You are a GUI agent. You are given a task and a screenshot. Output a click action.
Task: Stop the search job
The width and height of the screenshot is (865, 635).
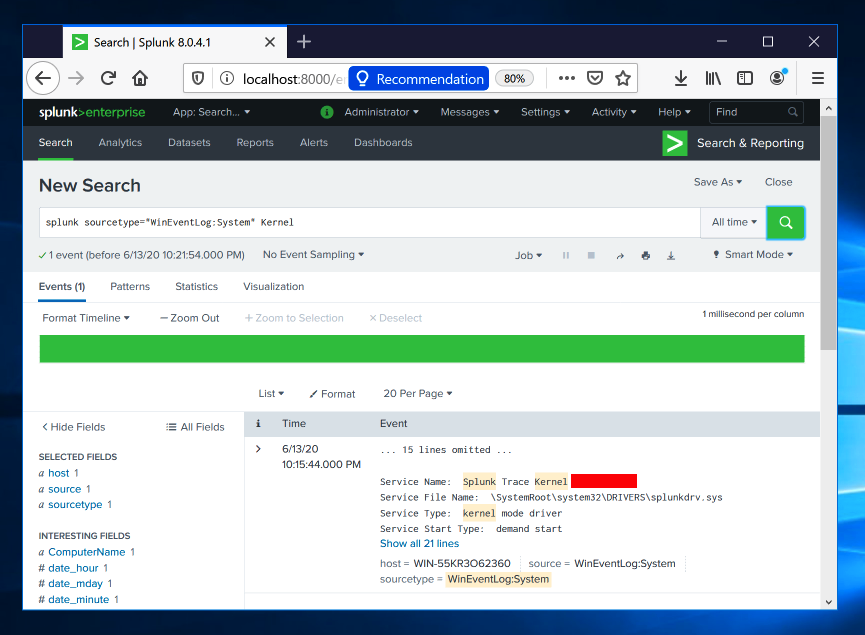click(x=591, y=256)
